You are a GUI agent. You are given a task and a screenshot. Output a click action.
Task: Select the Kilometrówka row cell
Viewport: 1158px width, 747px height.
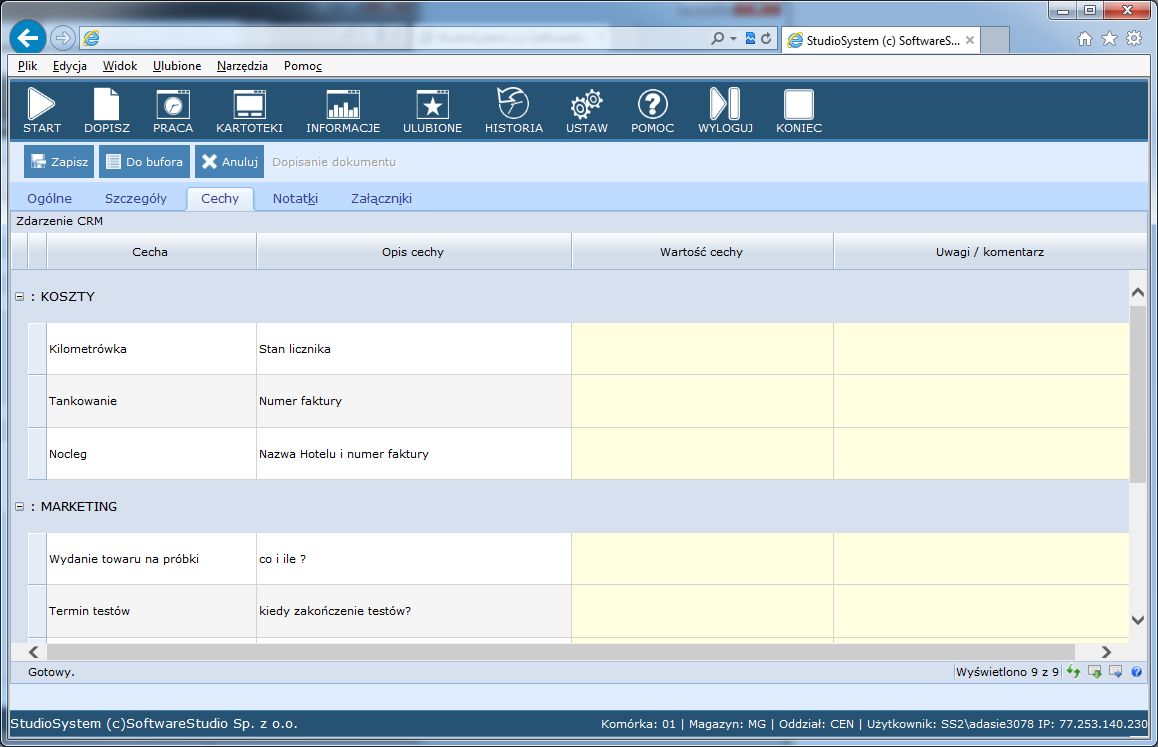click(x=151, y=349)
